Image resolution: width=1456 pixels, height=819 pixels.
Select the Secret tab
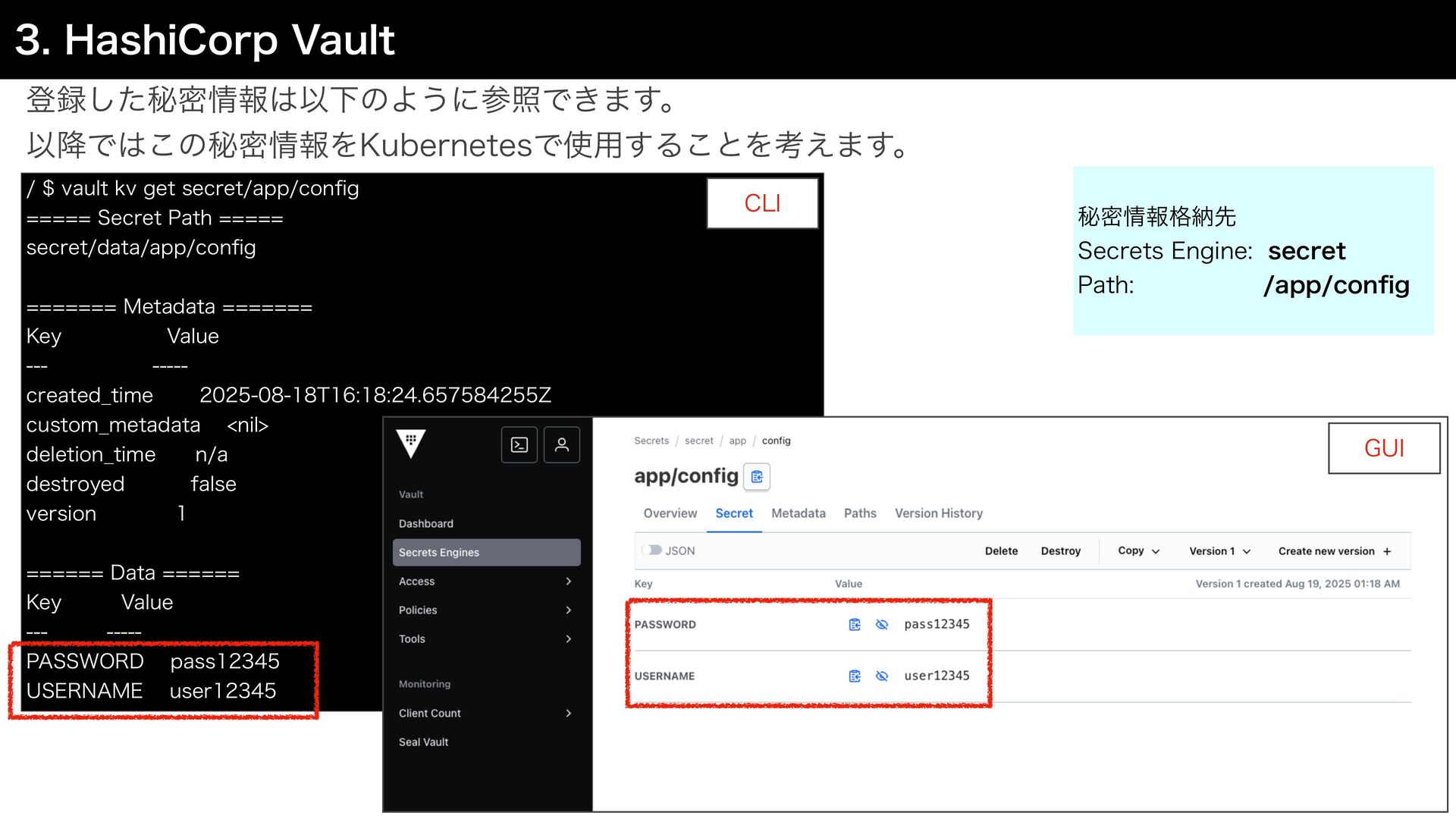734,513
